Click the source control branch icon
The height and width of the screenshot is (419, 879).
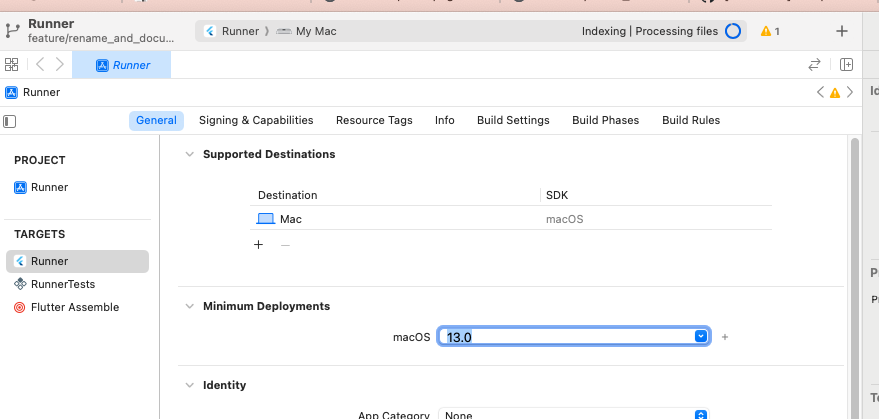[12, 30]
